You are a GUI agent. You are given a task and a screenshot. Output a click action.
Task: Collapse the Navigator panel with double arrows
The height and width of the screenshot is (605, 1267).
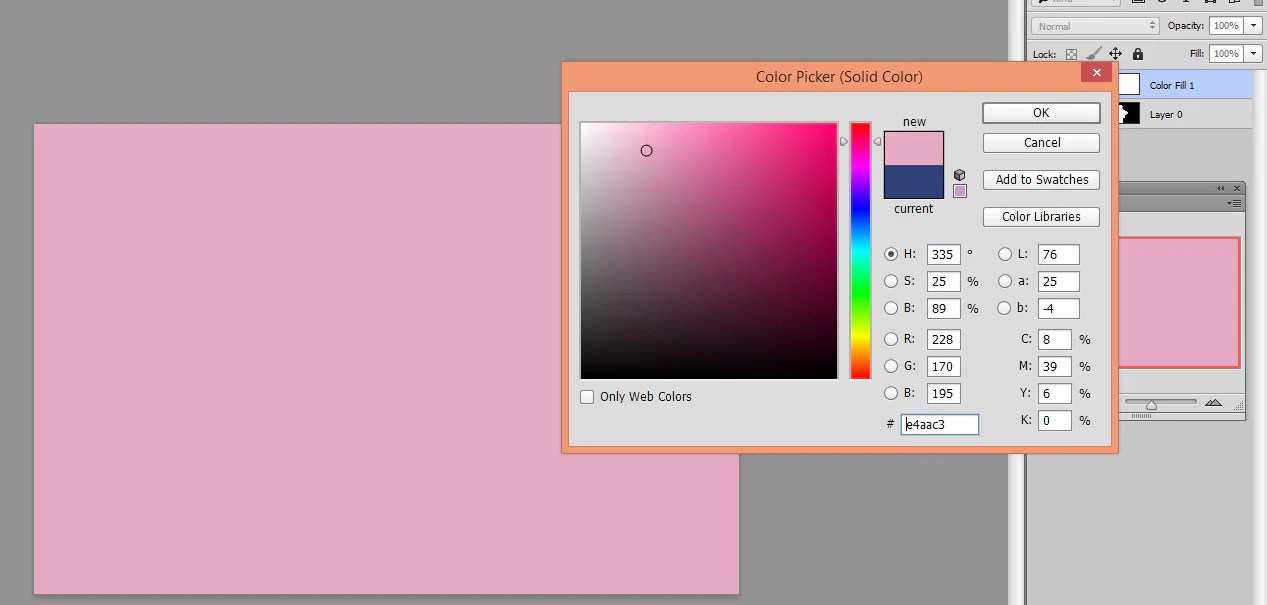point(1220,188)
